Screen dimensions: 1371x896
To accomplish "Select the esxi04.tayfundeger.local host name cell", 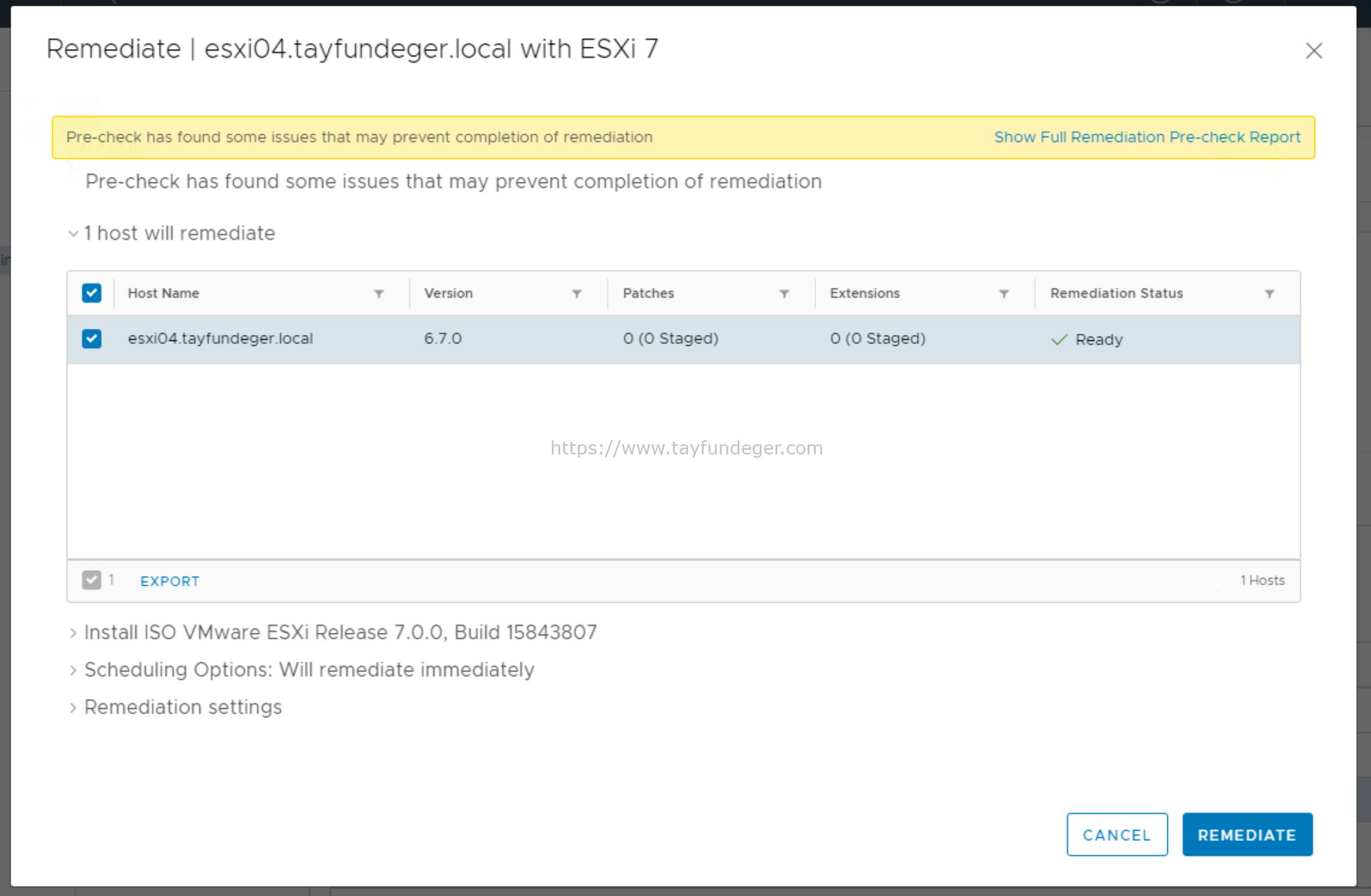I will click(220, 339).
